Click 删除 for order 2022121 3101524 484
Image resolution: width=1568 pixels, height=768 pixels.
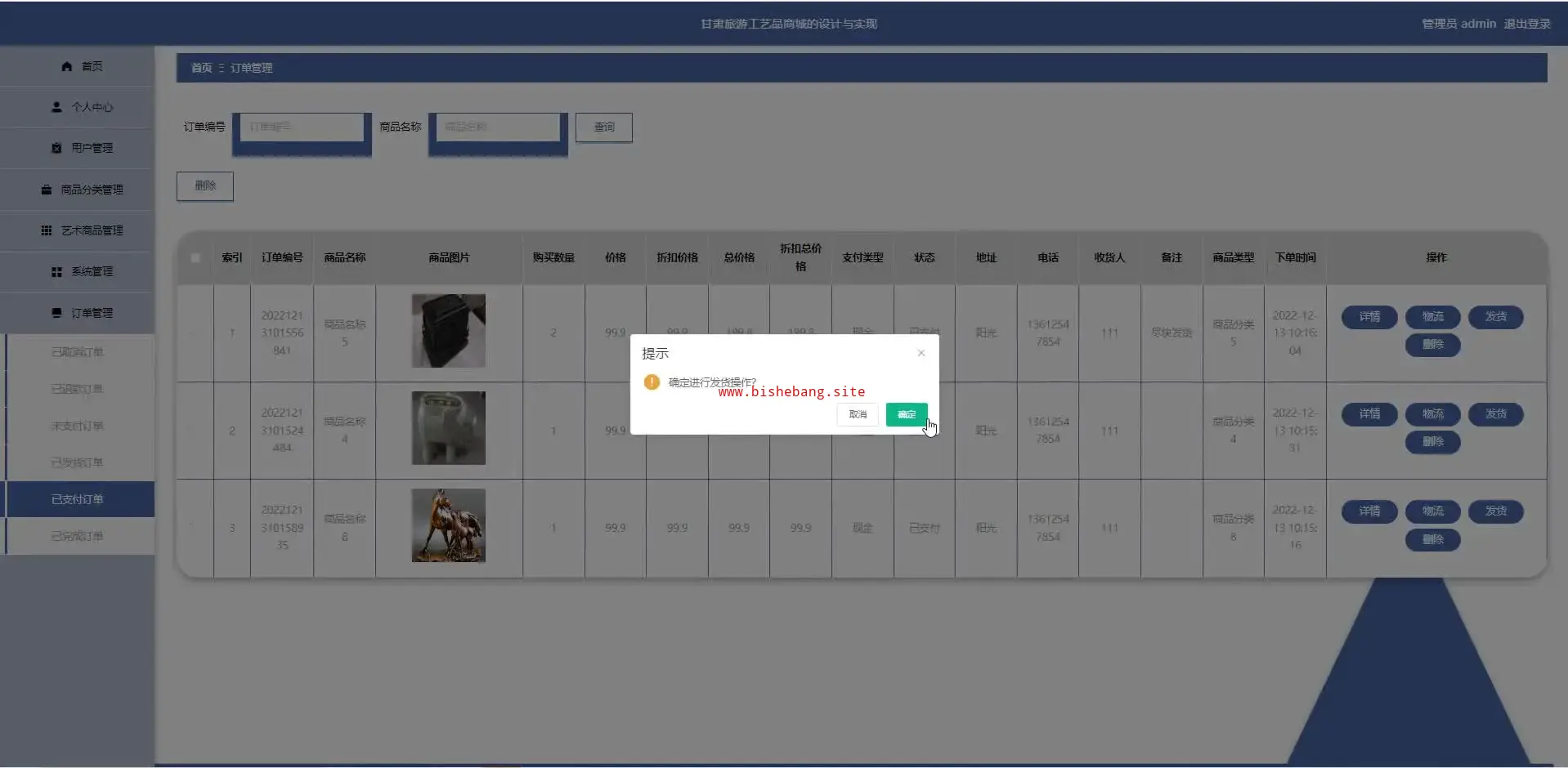click(x=1433, y=442)
